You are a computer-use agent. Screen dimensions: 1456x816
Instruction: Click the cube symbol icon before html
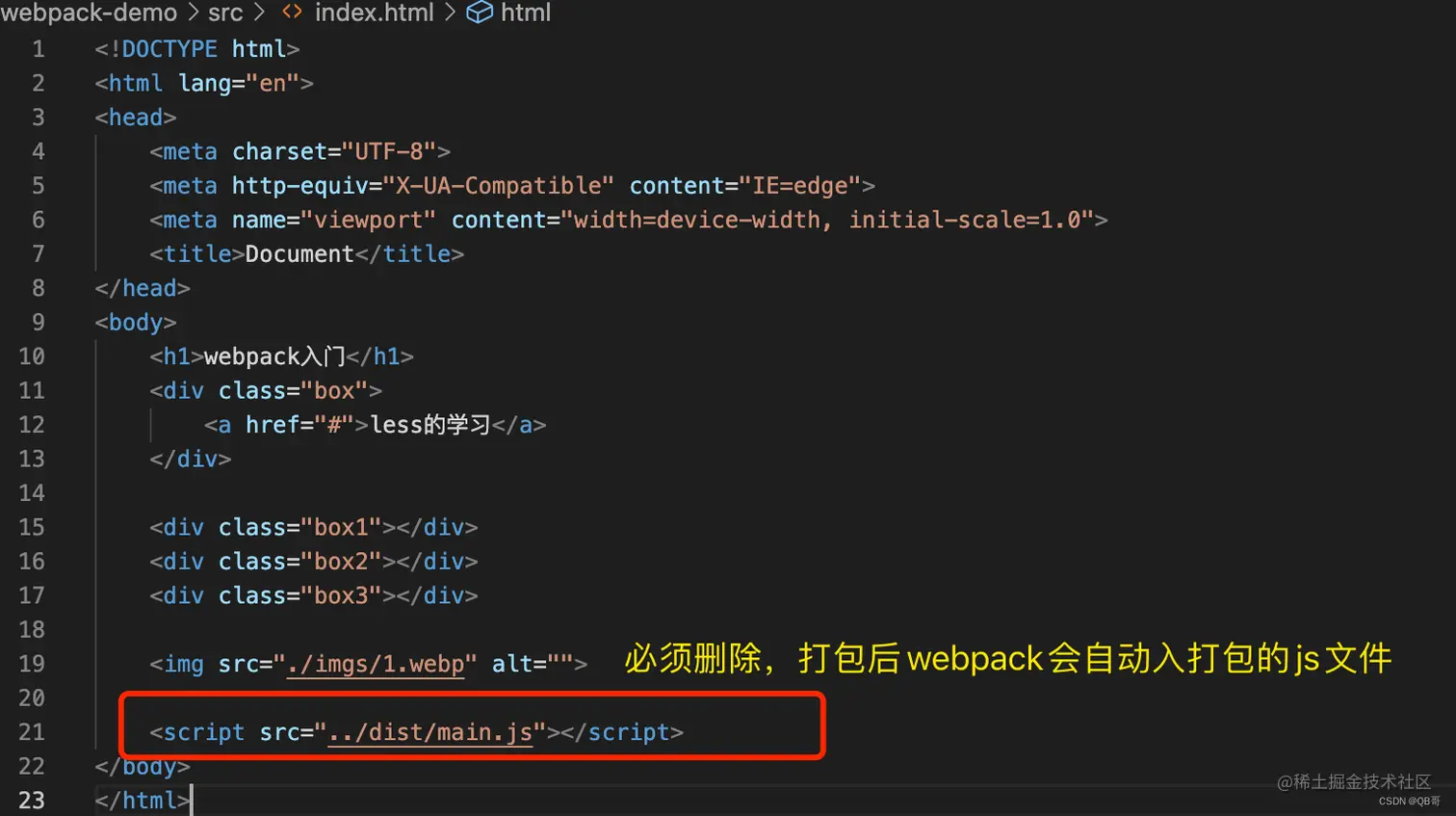[x=480, y=13]
